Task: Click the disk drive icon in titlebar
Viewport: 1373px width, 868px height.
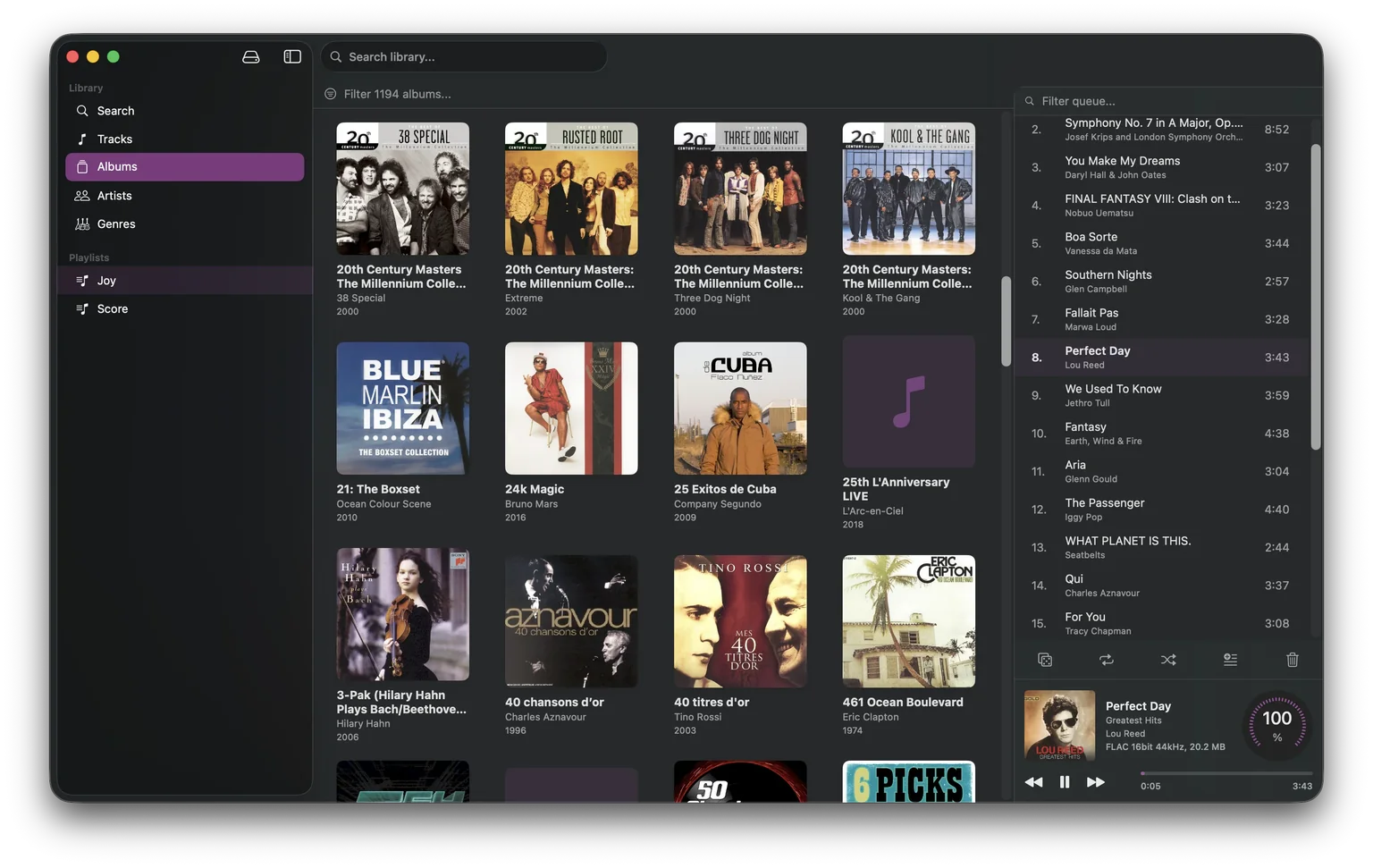Action: (250, 55)
